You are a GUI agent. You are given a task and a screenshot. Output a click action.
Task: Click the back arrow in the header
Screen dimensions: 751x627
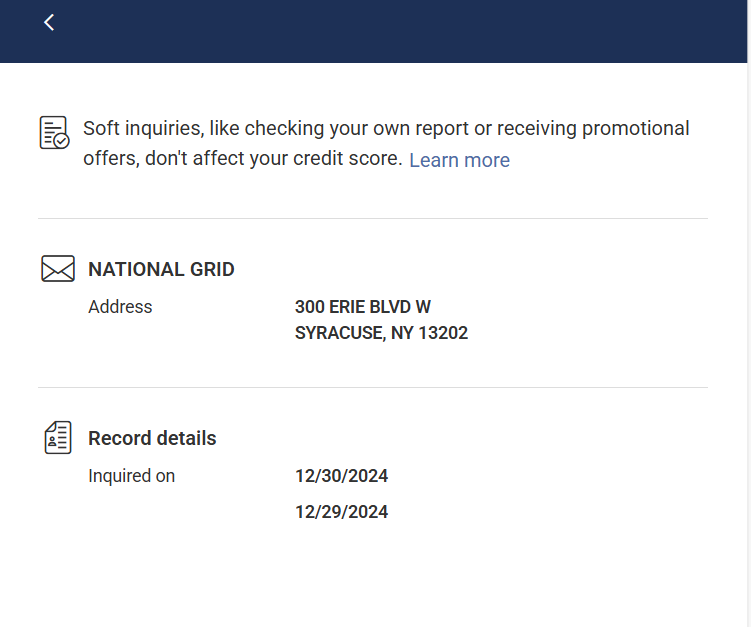click(x=49, y=23)
